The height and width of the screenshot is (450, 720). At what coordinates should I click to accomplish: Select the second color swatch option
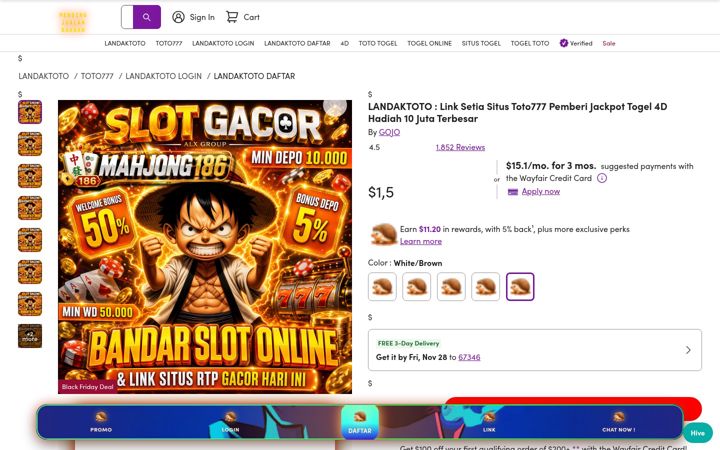point(416,287)
